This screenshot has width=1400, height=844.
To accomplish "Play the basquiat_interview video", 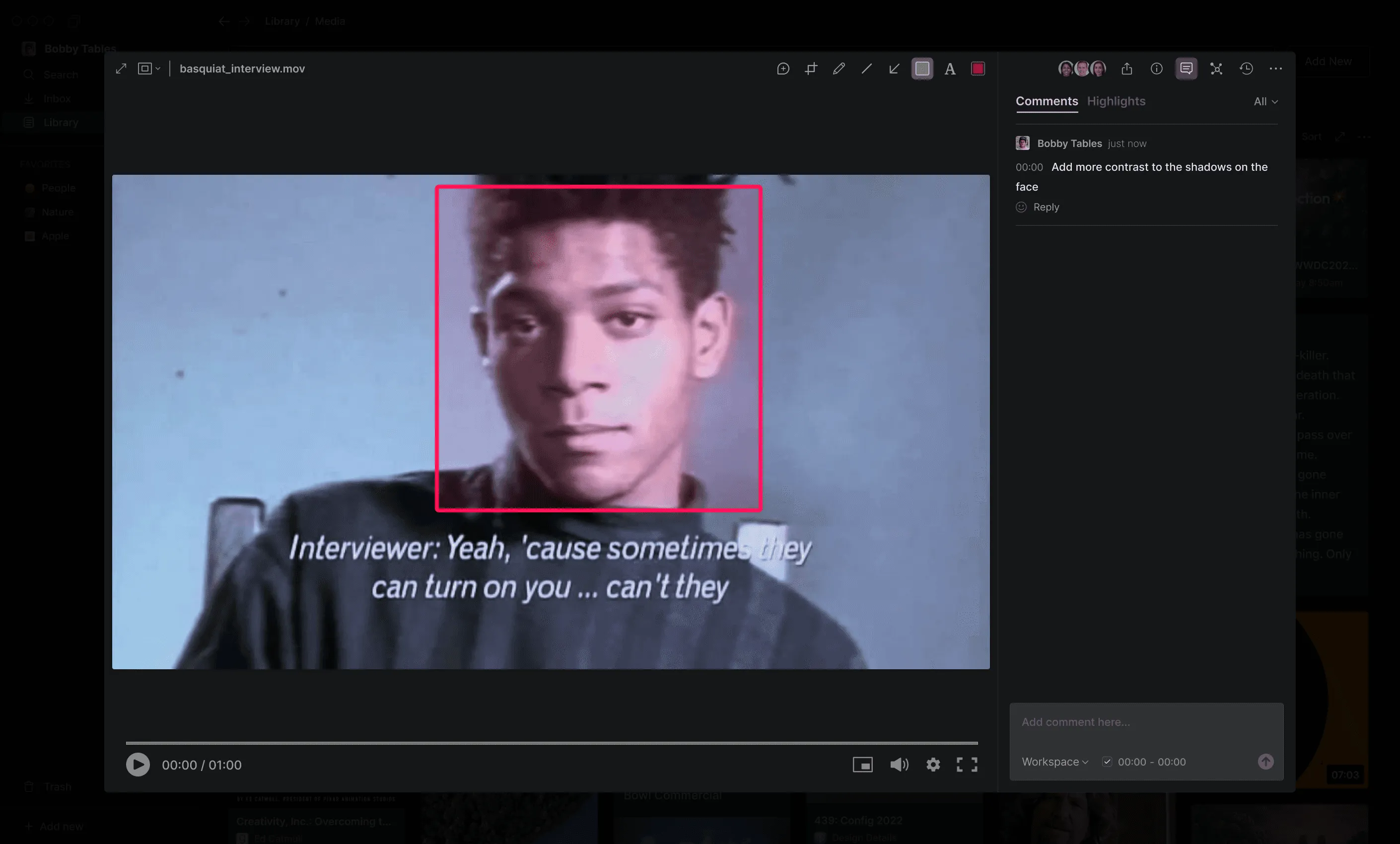I will [138, 765].
